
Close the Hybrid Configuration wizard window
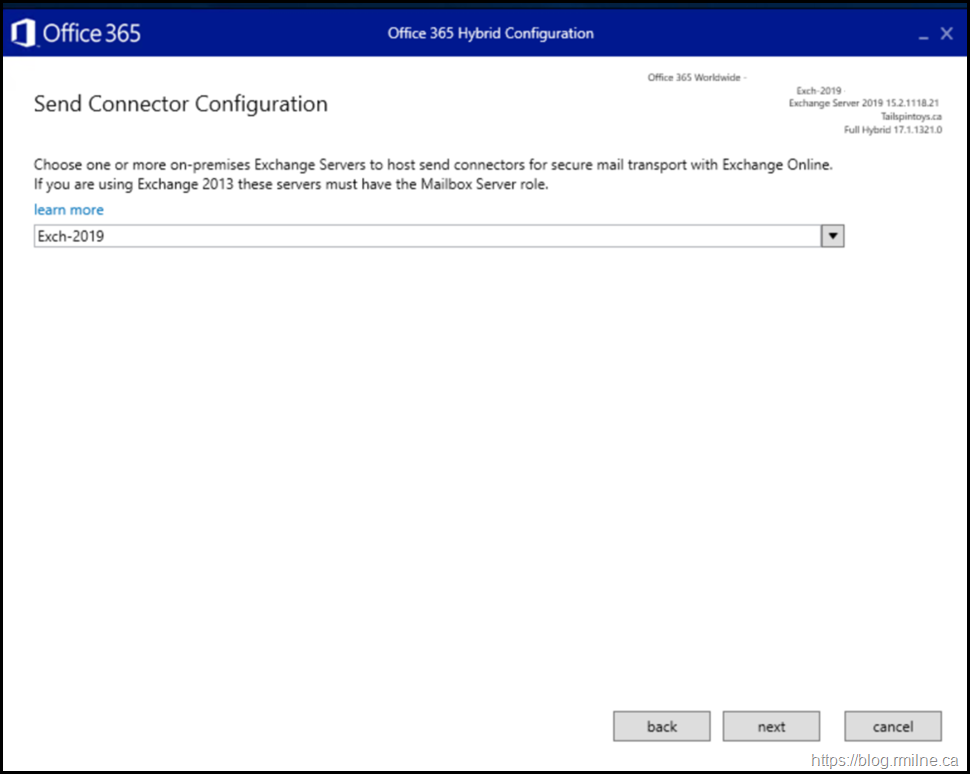coord(947,33)
